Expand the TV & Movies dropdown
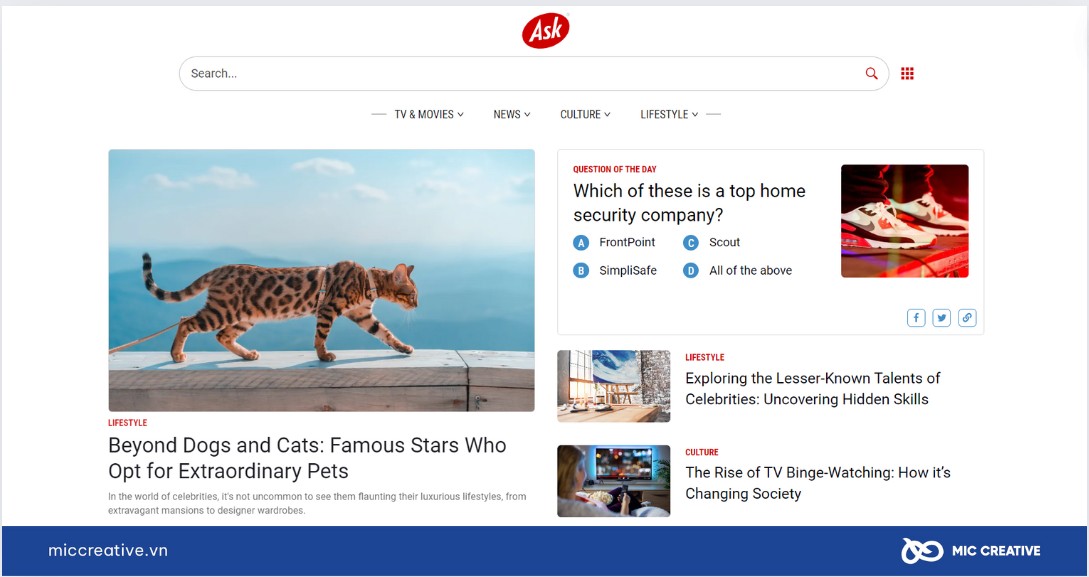The width and height of the screenshot is (1089, 577). [429, 115]
